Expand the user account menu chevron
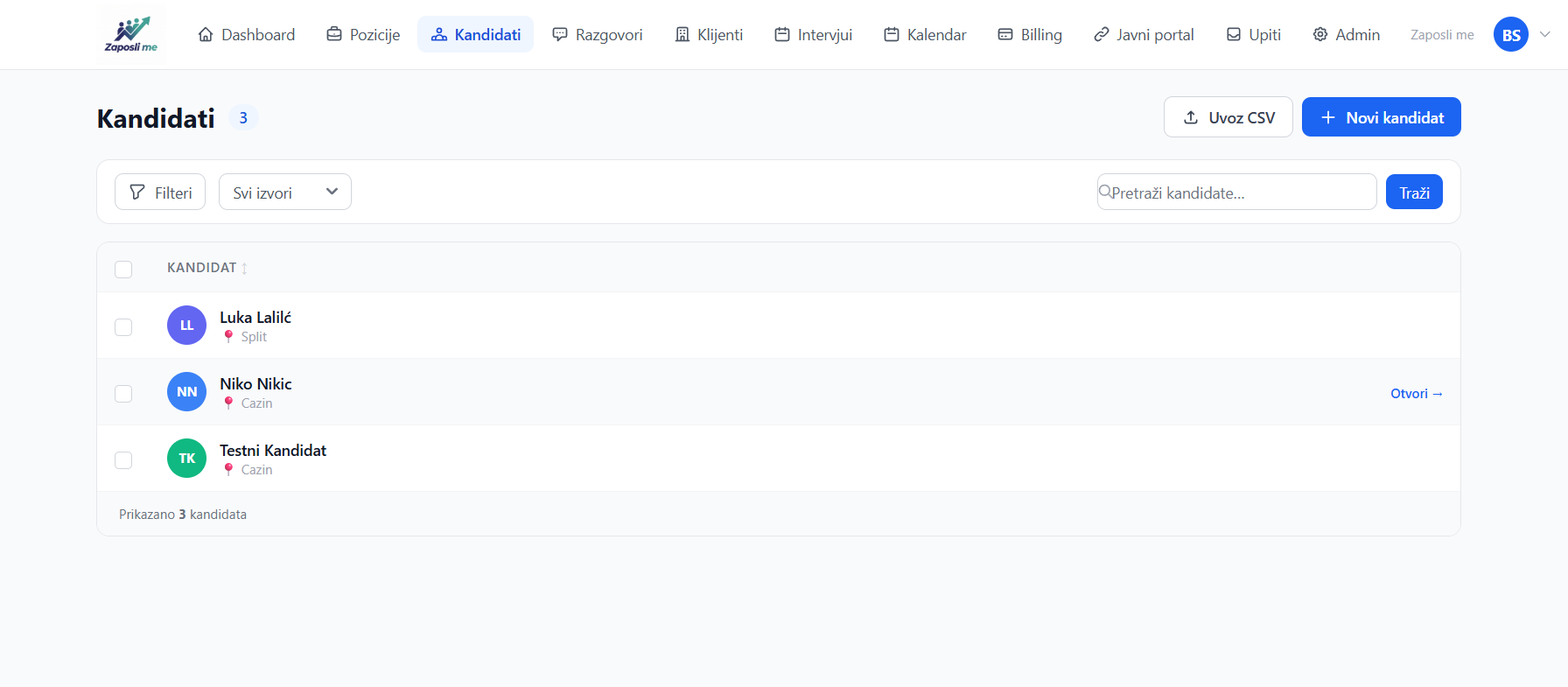 (1545, 35)
